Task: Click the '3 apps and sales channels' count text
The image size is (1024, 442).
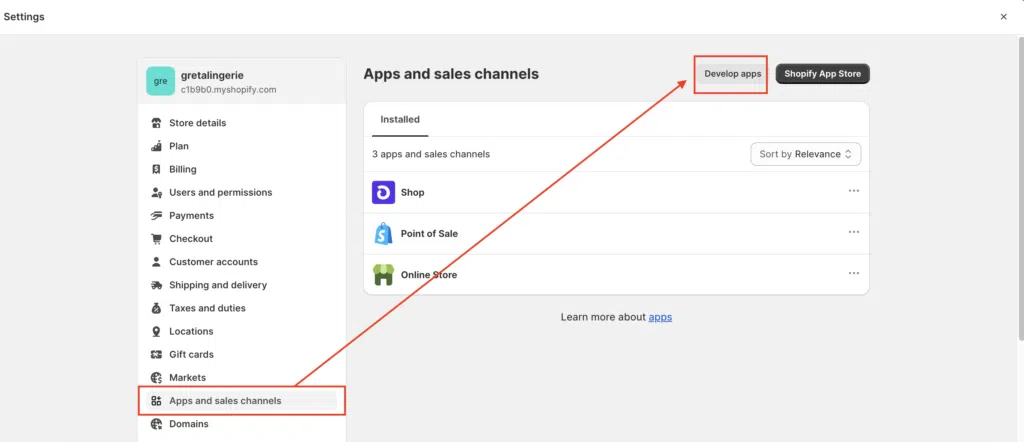Action: [x=431, y=155]
